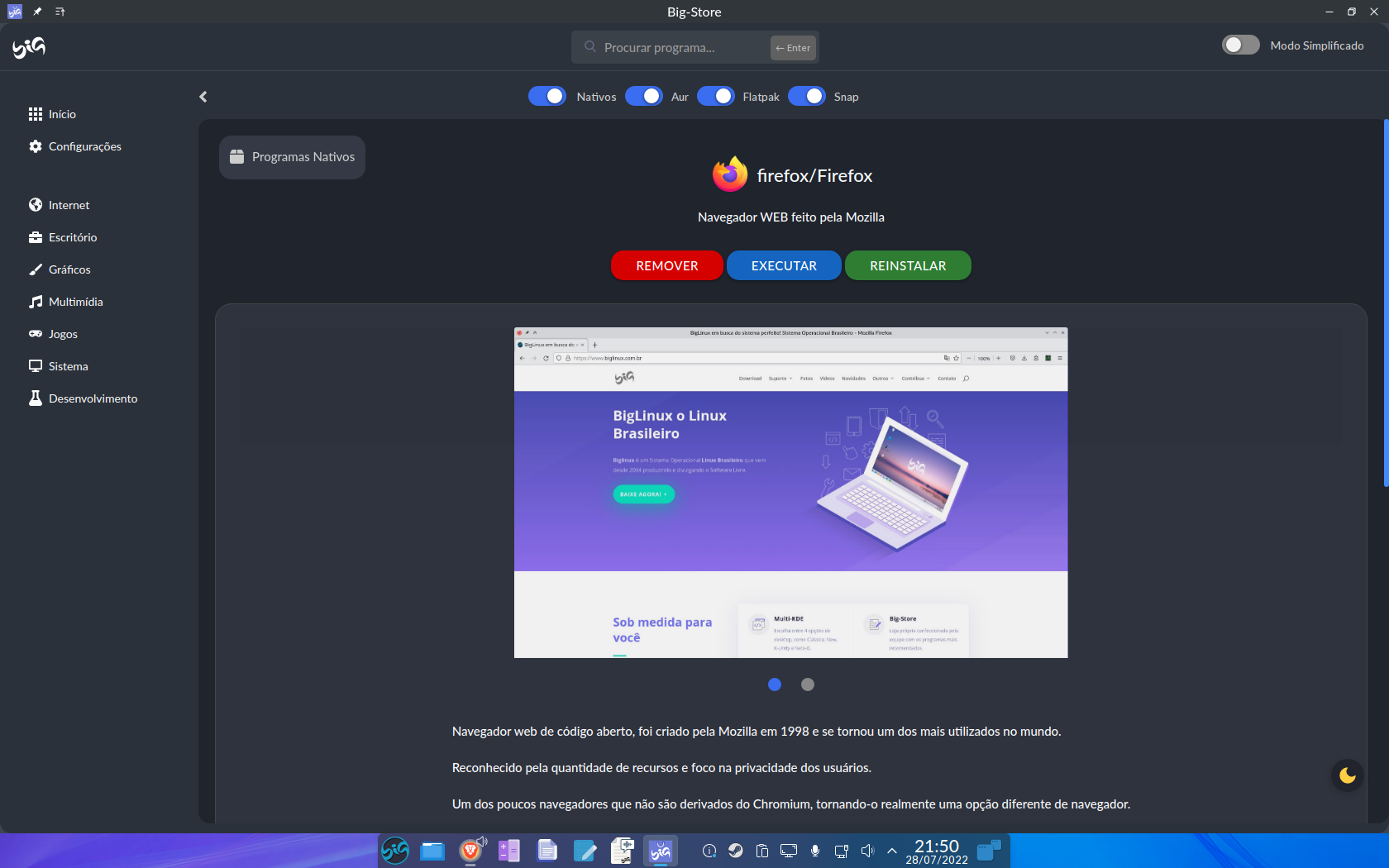Open the Sistema category
1389x868 pixels.
click(58, 366)
